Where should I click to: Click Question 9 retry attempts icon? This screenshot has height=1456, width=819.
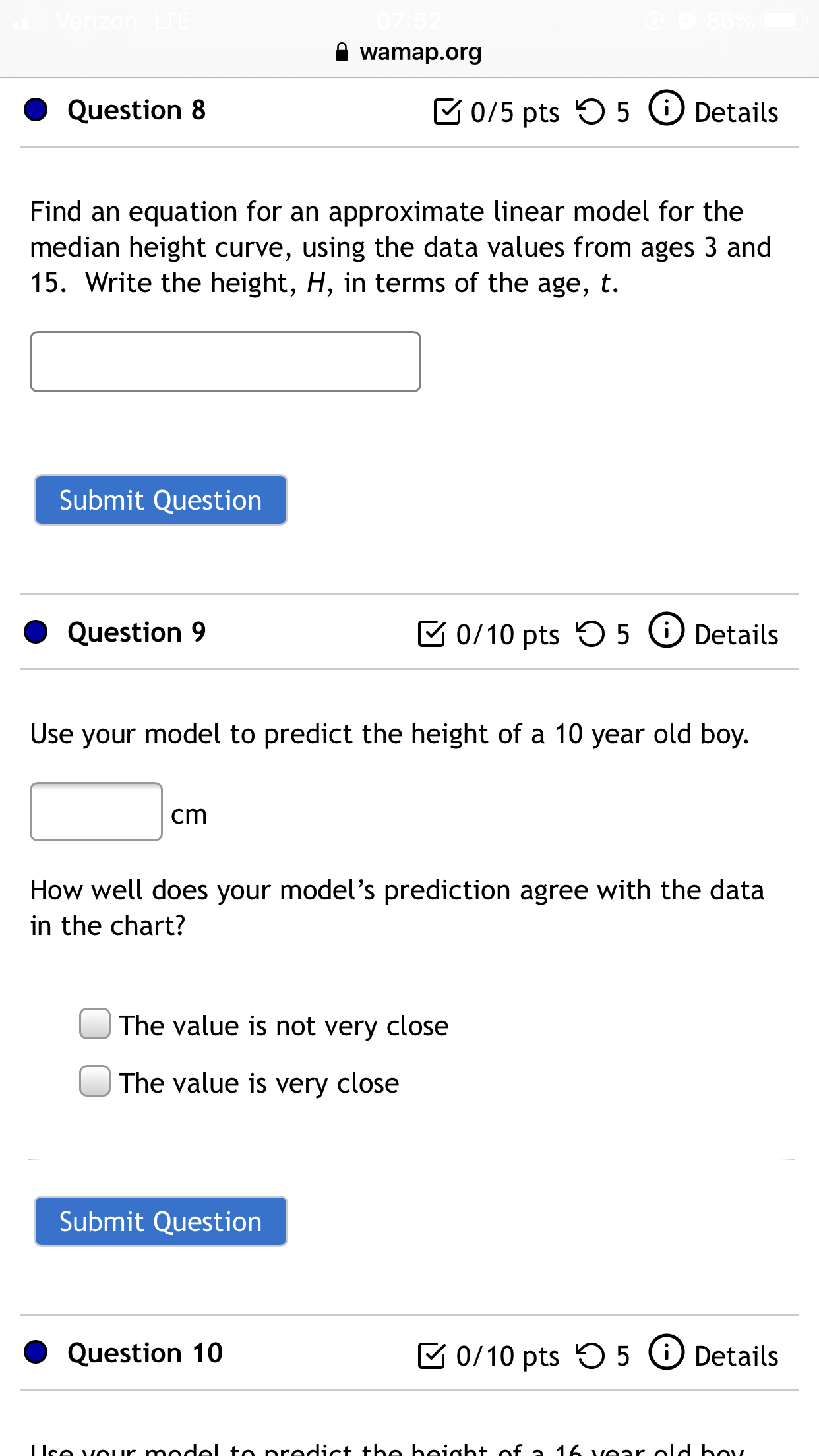[x=590, y=634]
